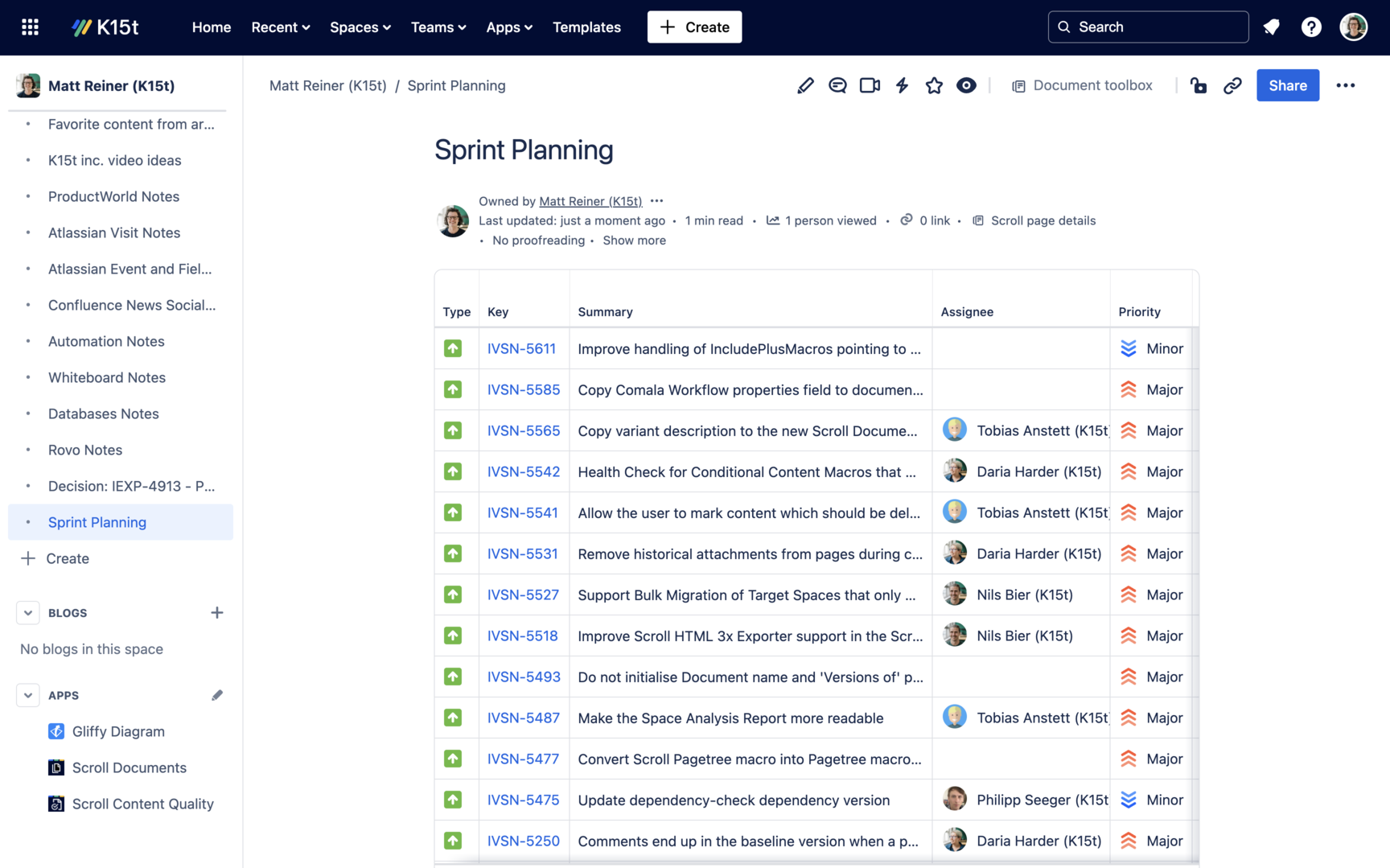Collapse the BLOGS section

click(27, 612)
